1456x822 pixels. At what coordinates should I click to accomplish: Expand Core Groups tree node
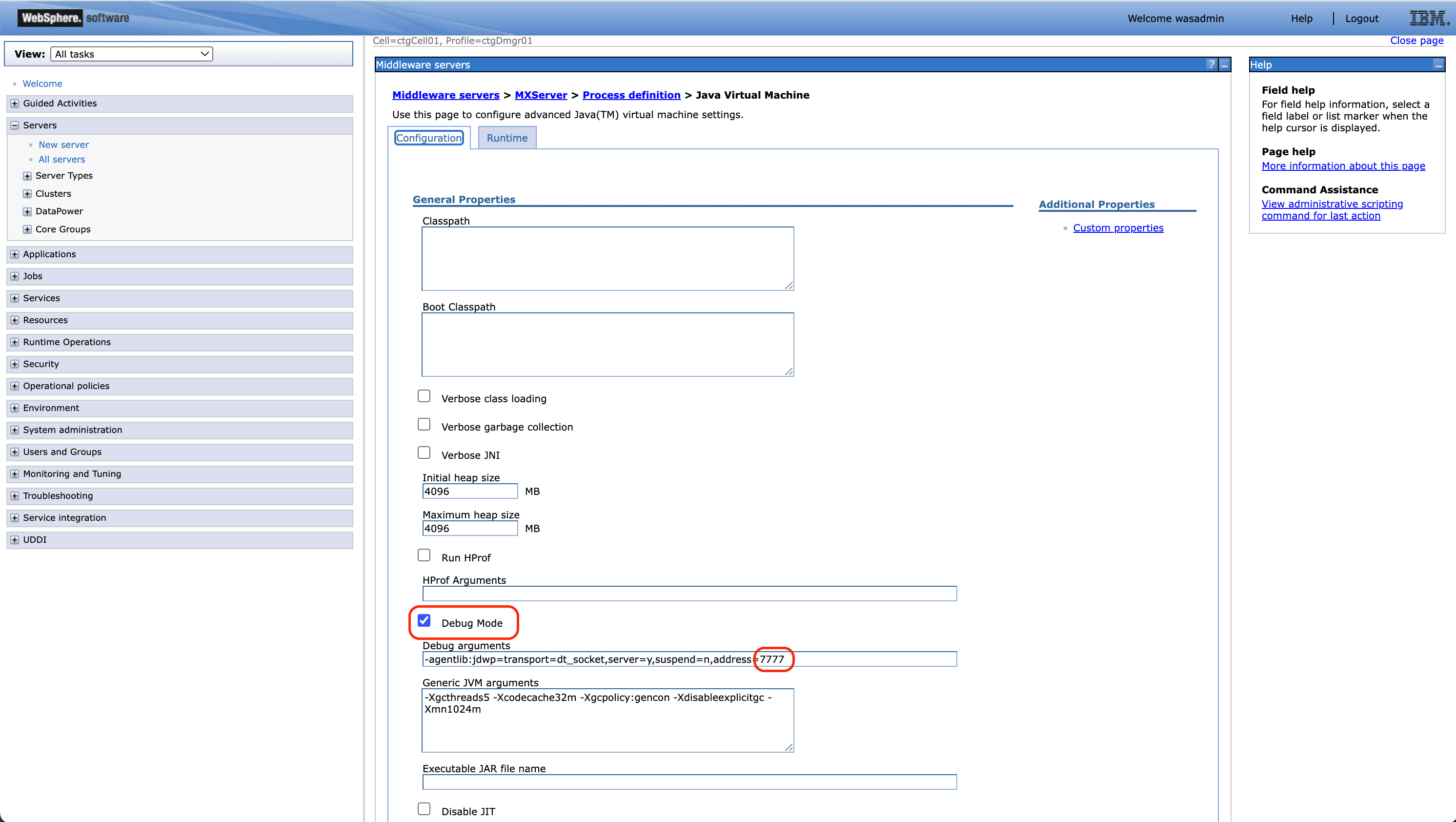(x=27, y=229)
